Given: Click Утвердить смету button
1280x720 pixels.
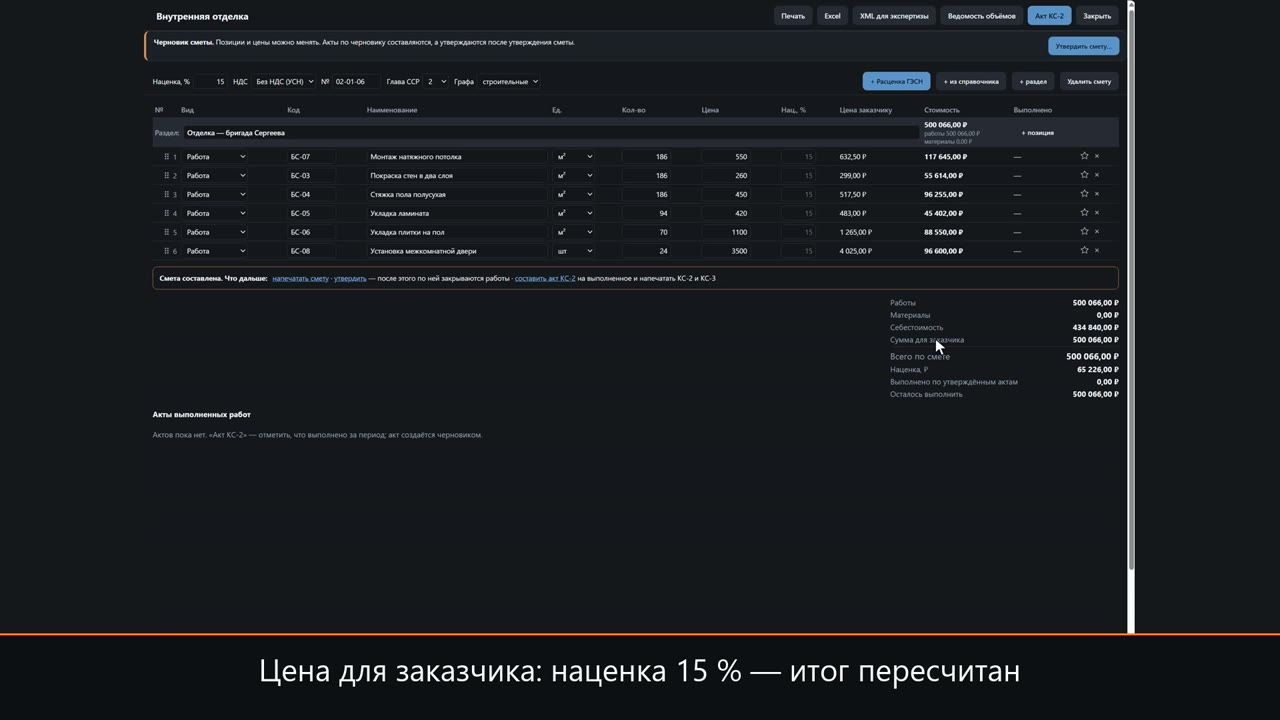Looking at the screenshot, I should [1084, 46].
